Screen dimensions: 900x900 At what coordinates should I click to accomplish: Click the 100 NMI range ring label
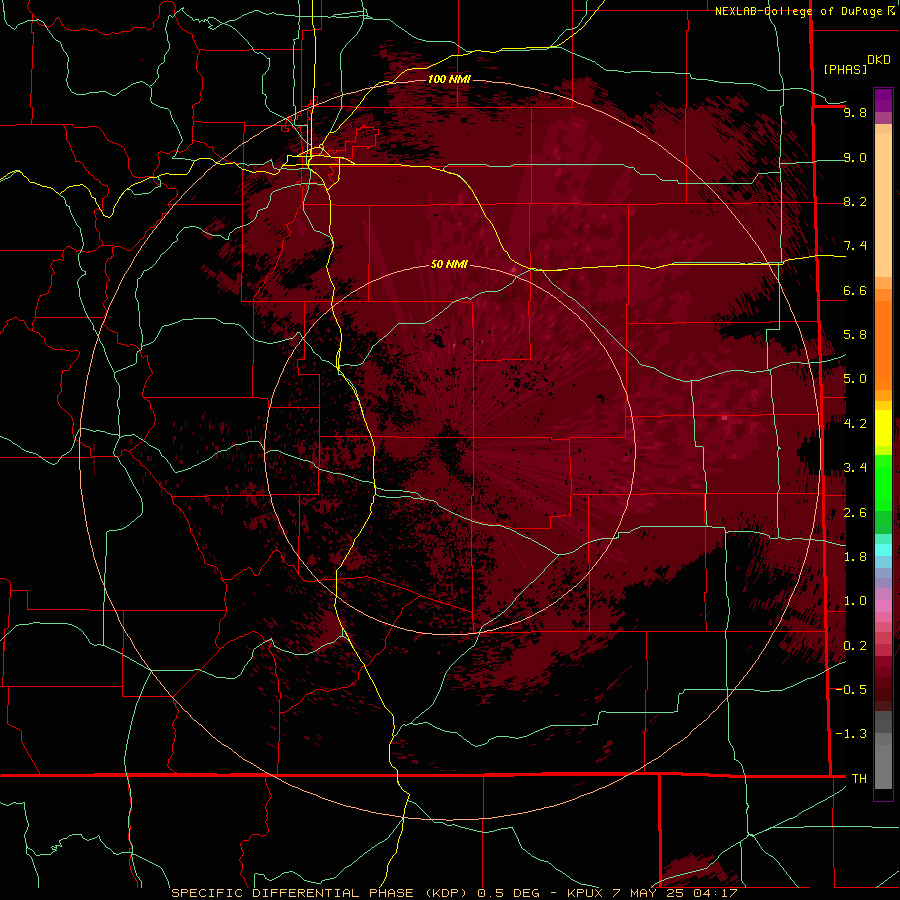(x=449, y=79)
